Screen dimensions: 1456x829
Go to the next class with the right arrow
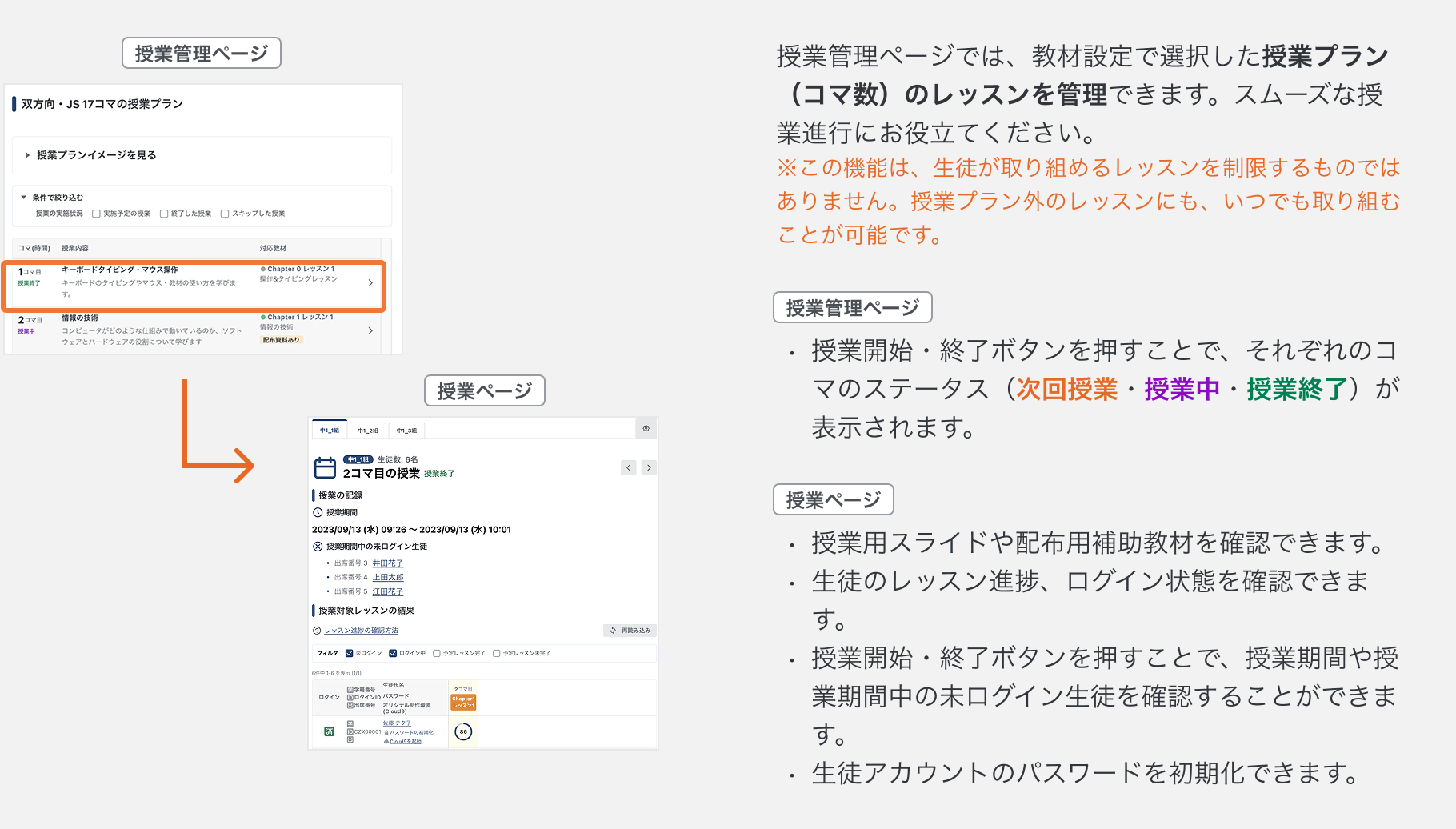[x=649, y=467]
